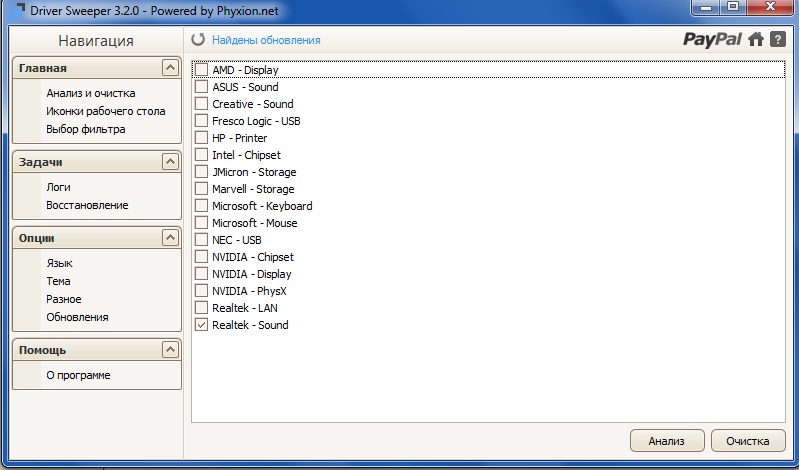Click the Задачи section header

coord(97,162)
